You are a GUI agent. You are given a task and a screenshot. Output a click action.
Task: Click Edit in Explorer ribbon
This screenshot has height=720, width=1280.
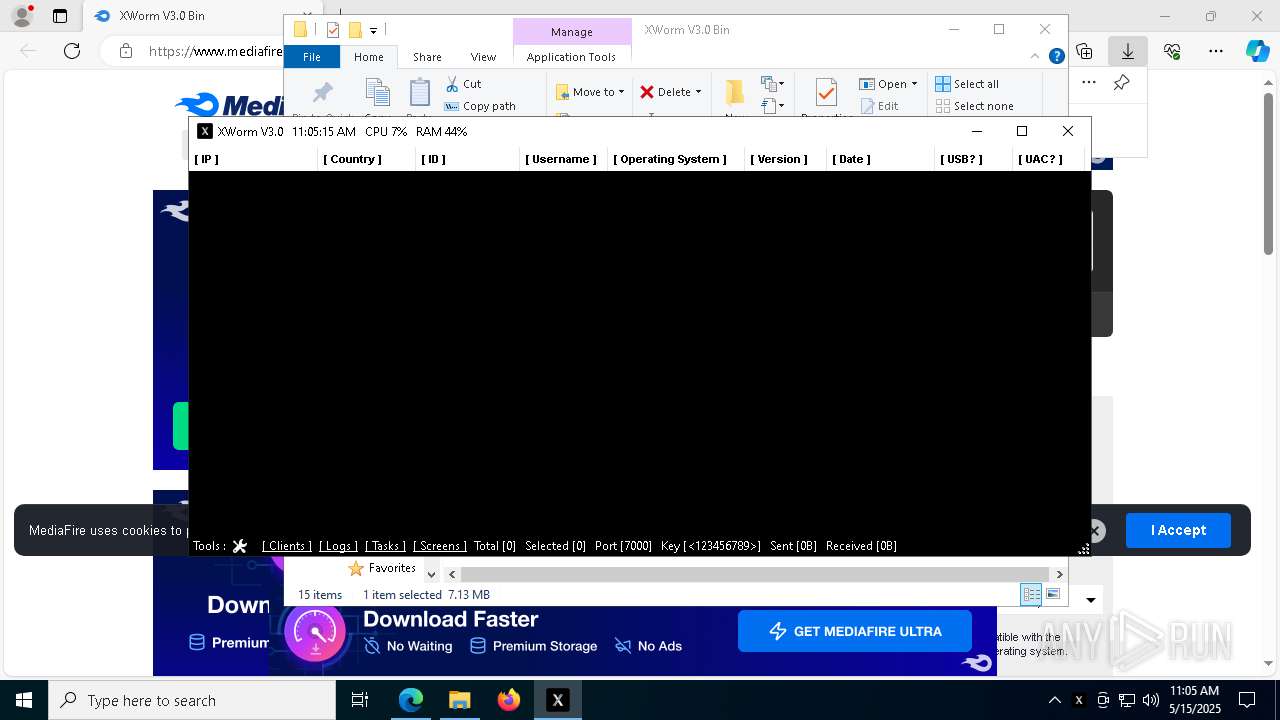[879, 106]
